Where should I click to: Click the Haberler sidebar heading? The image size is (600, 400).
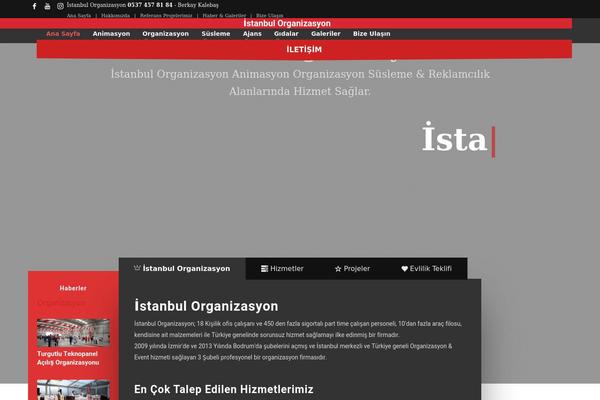pos(73,288)
